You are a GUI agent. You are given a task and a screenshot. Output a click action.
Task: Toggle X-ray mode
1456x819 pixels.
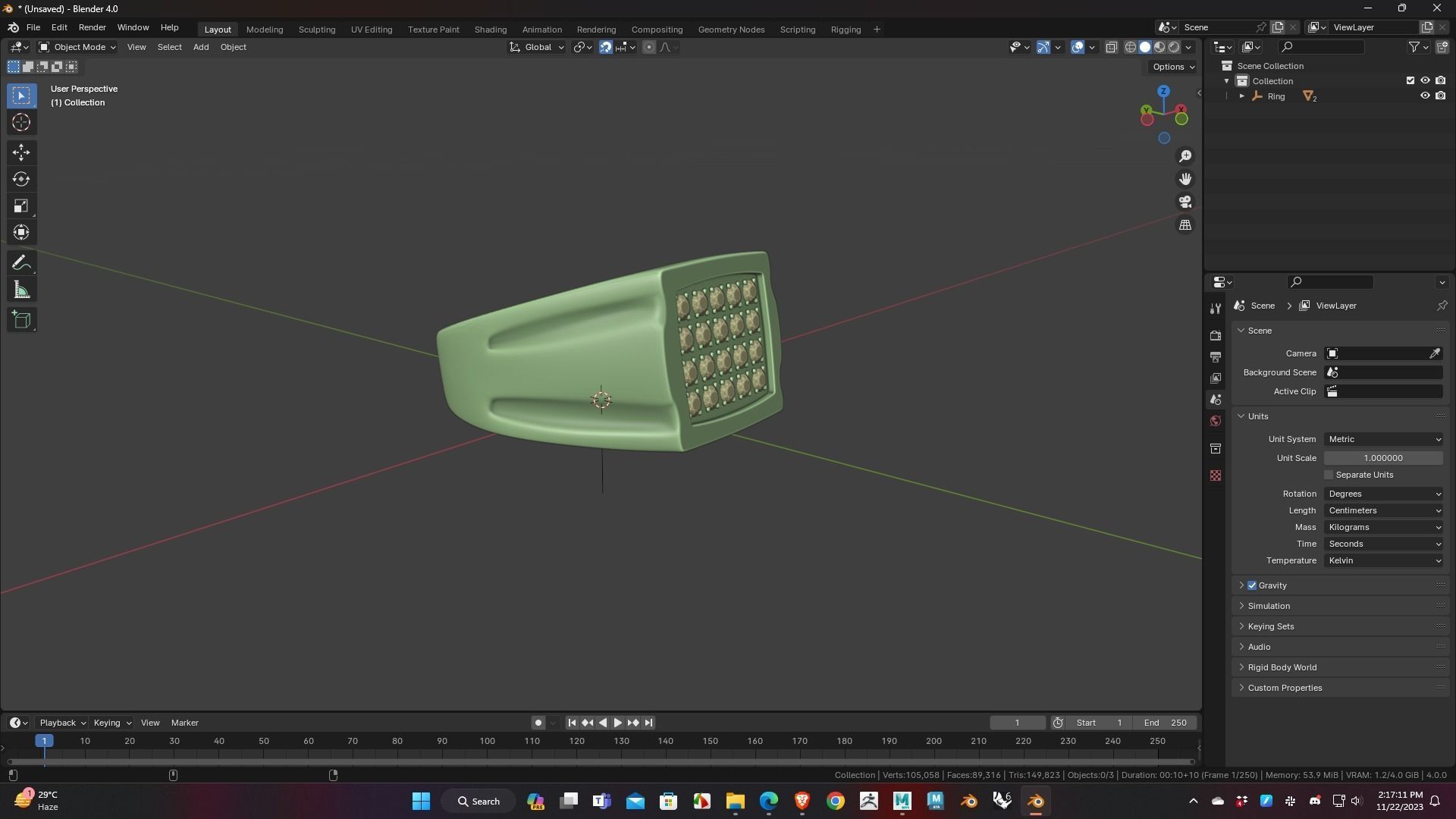(1111, 47)
